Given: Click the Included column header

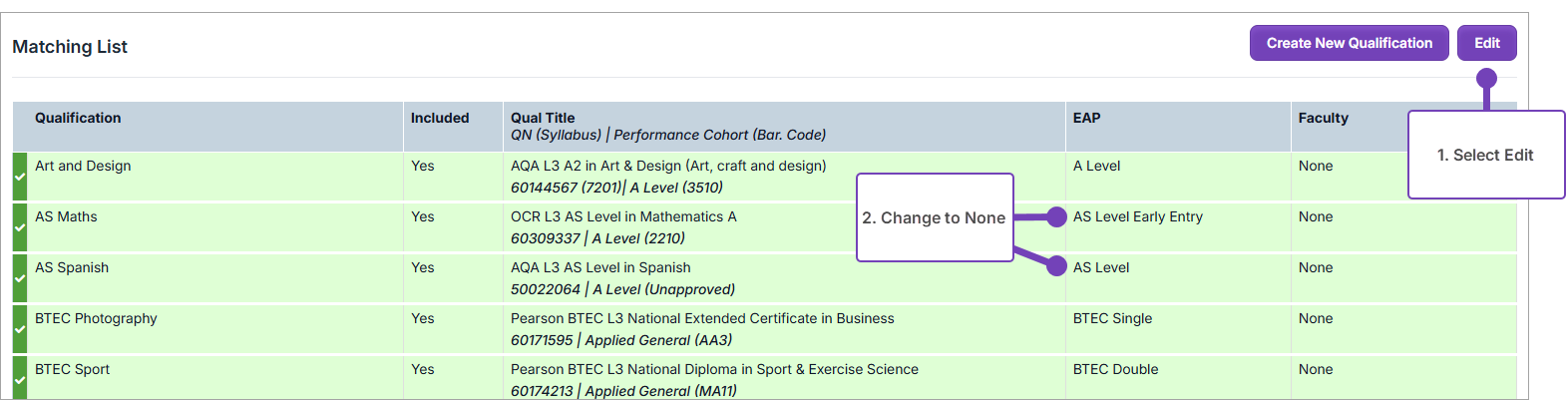Looking at the screenshot, I should click(x=440, y=118).
